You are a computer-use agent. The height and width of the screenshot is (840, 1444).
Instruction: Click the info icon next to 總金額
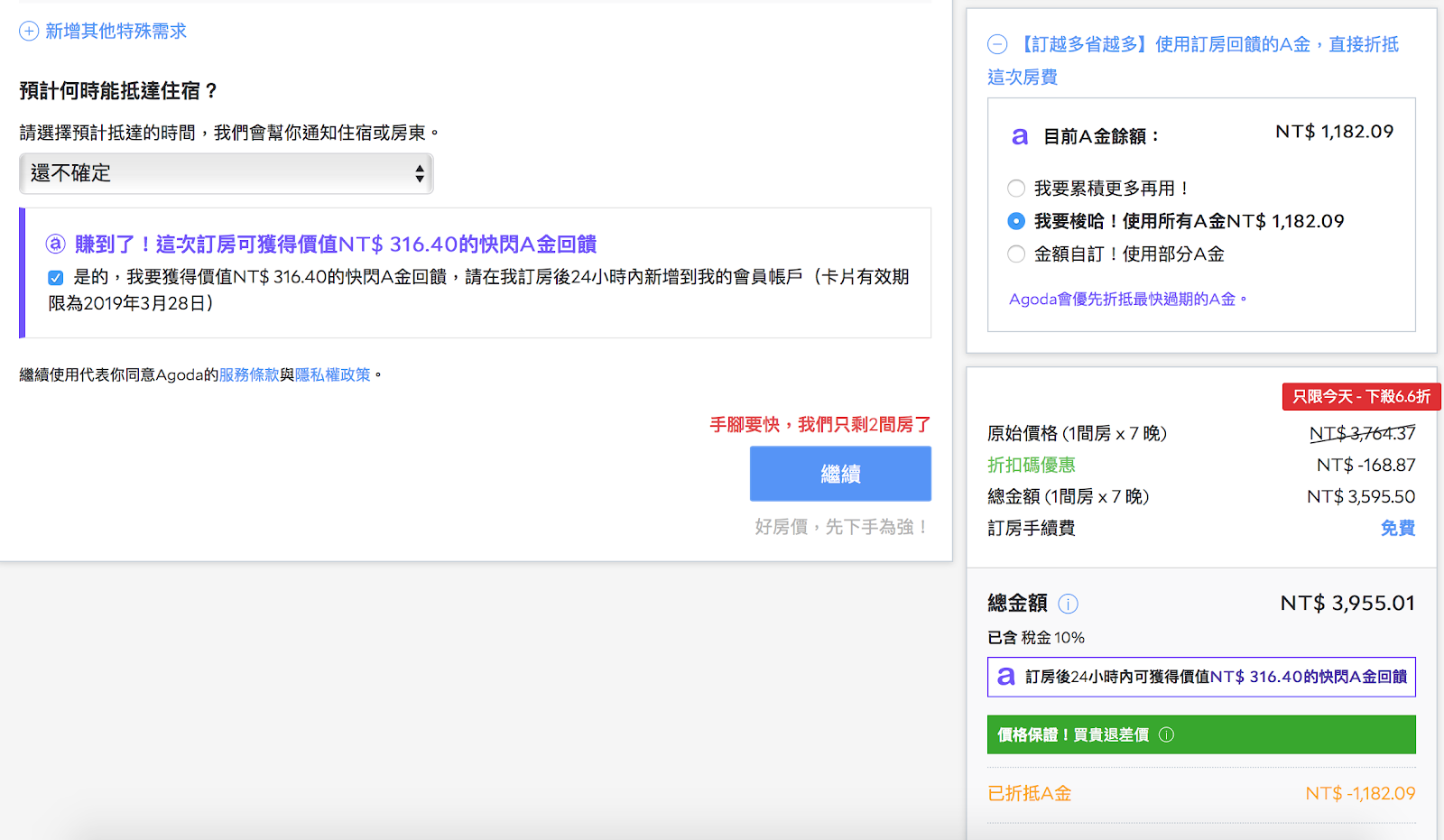[1068, 604]
